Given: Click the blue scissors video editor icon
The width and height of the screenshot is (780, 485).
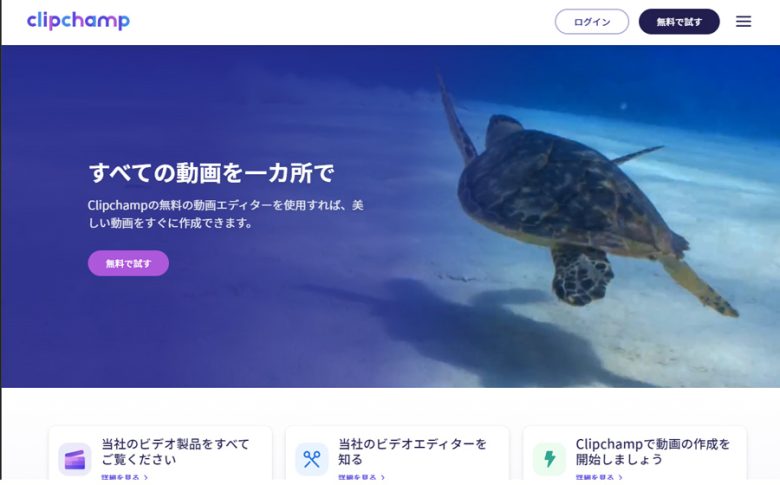Looking at the screenshot, I should click(x=311, y=459).
